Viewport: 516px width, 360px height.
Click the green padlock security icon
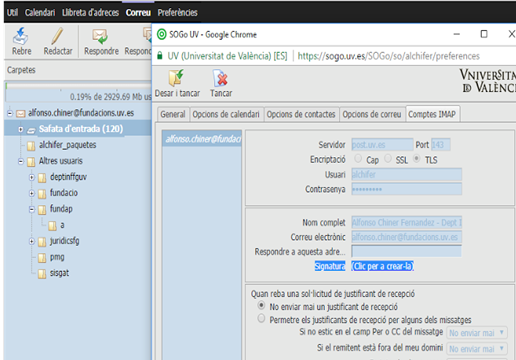pyautogui.click(x=160, y=56)
